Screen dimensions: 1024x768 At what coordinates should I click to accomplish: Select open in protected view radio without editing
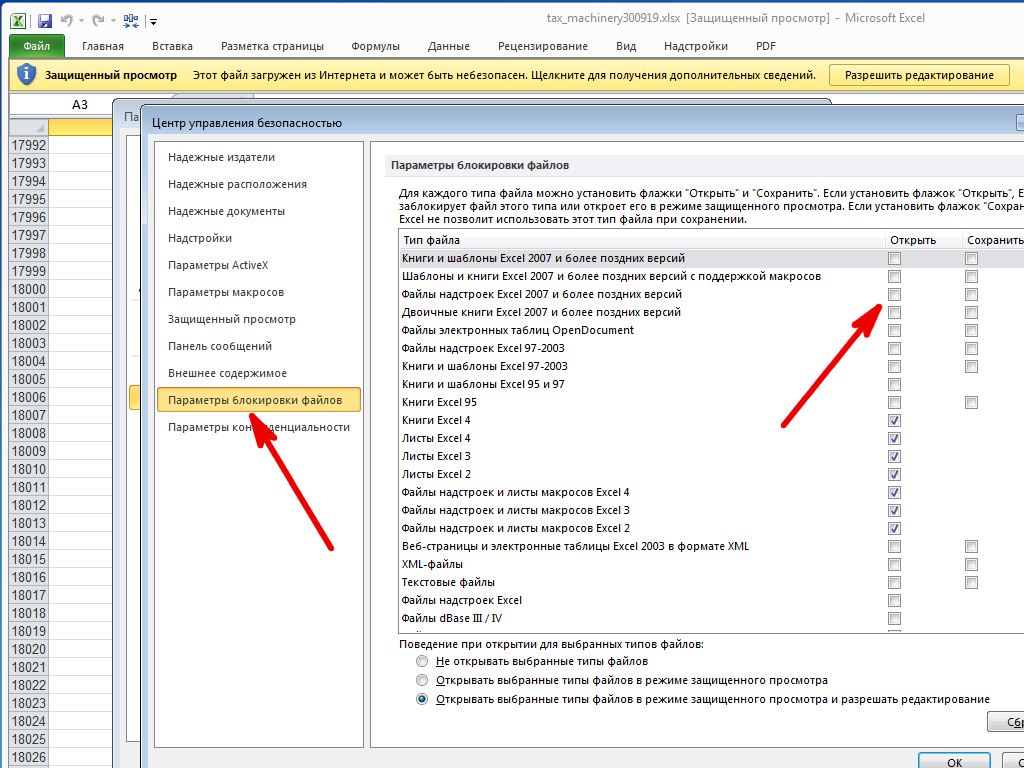click(423, 680)
